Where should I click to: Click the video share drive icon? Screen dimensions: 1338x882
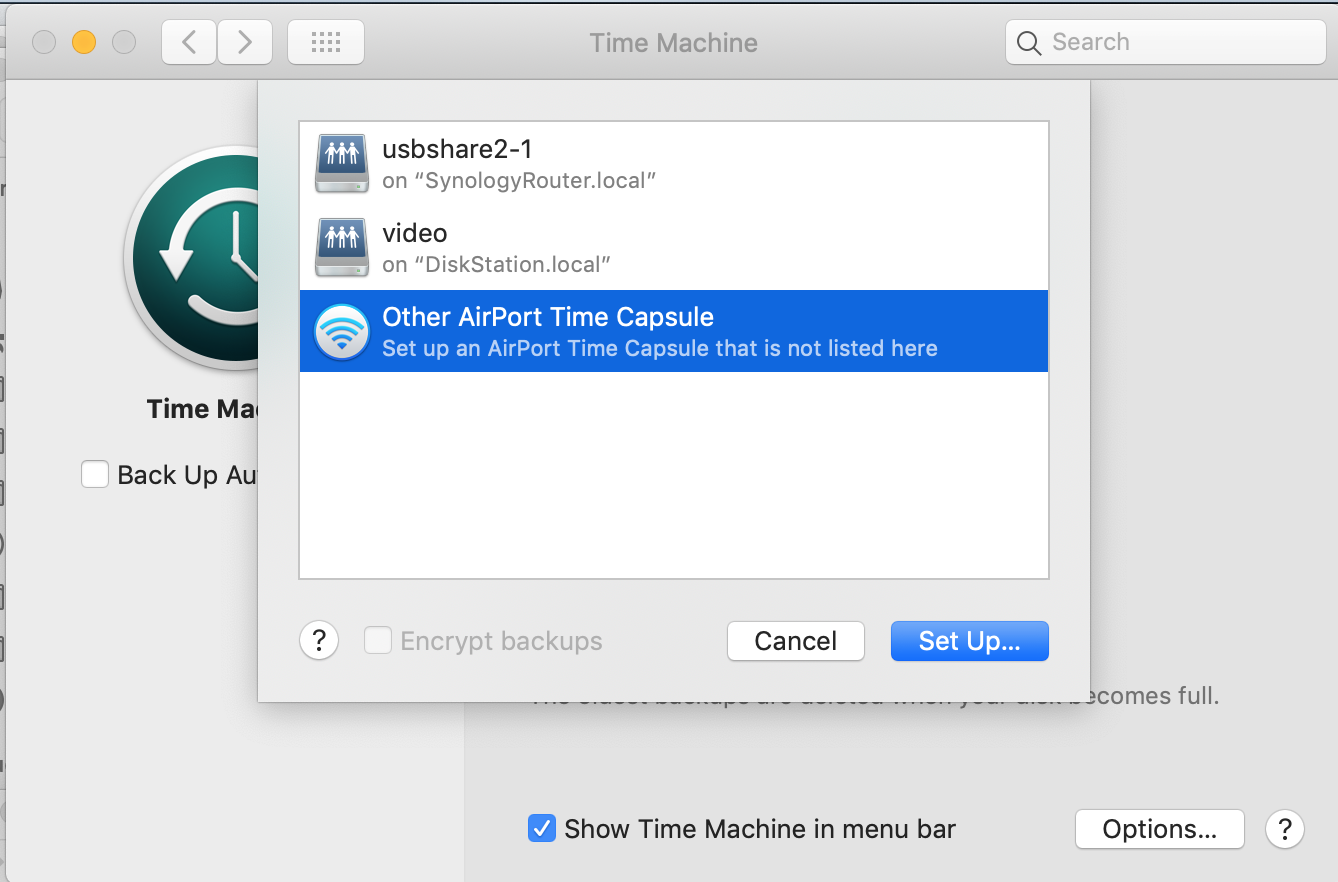(342, 248)
